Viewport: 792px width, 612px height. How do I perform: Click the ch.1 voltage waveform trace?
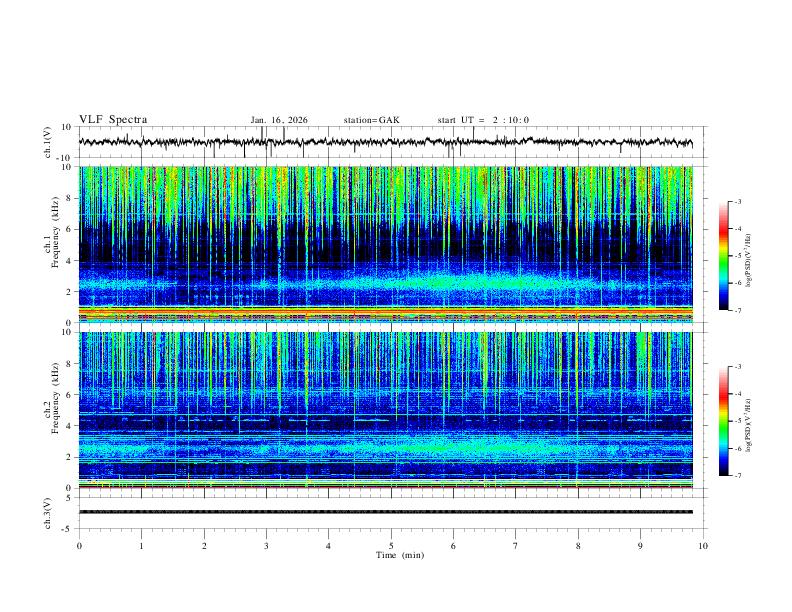385,142
